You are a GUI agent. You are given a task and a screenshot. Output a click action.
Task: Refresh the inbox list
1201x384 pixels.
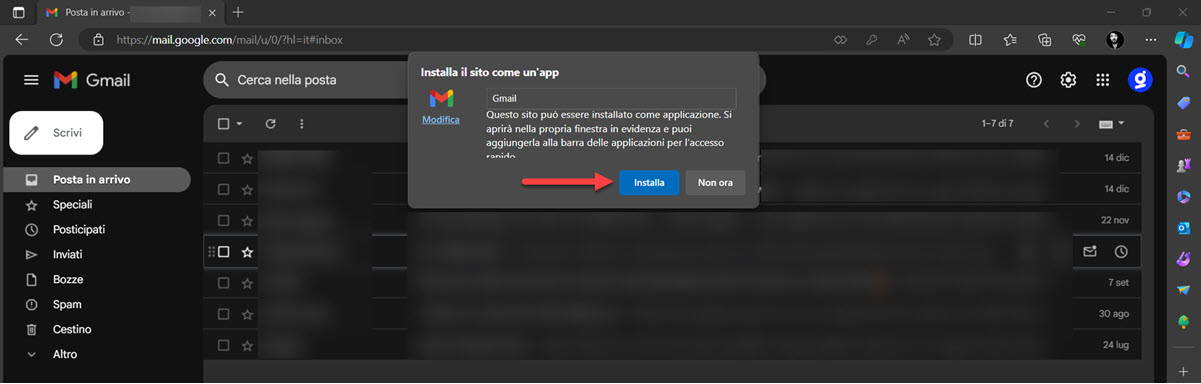[270, 124]
